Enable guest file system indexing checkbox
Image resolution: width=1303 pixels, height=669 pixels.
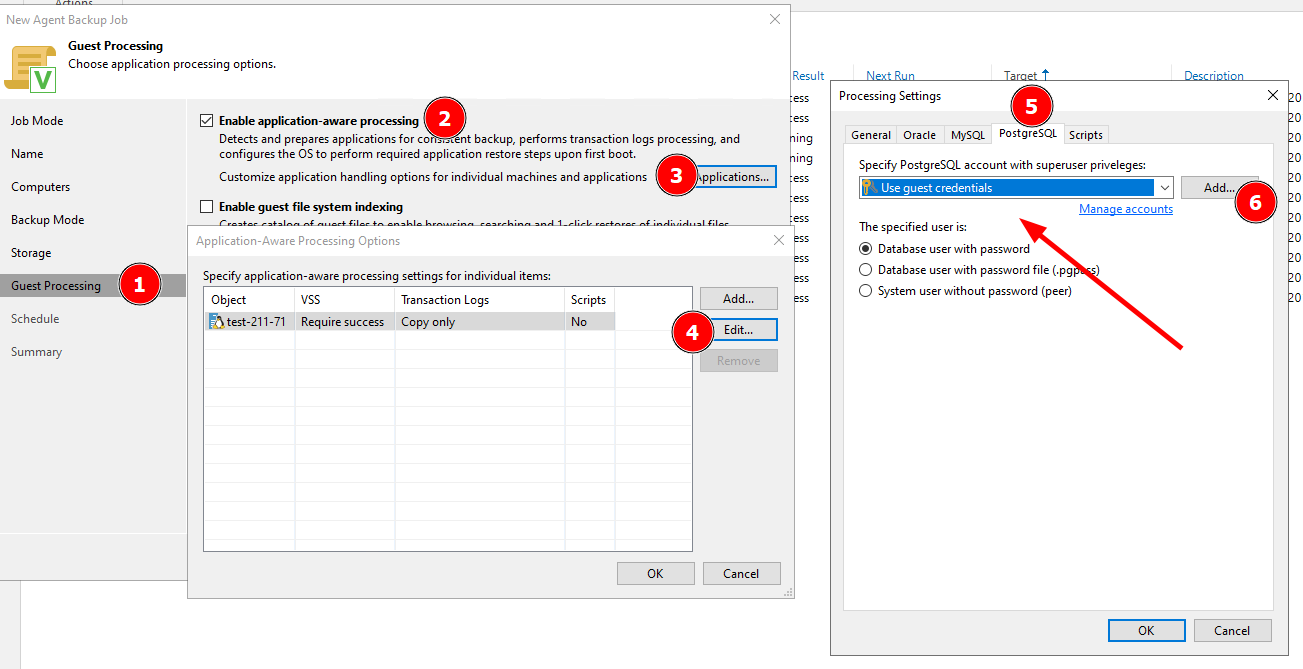coord(207,207)
